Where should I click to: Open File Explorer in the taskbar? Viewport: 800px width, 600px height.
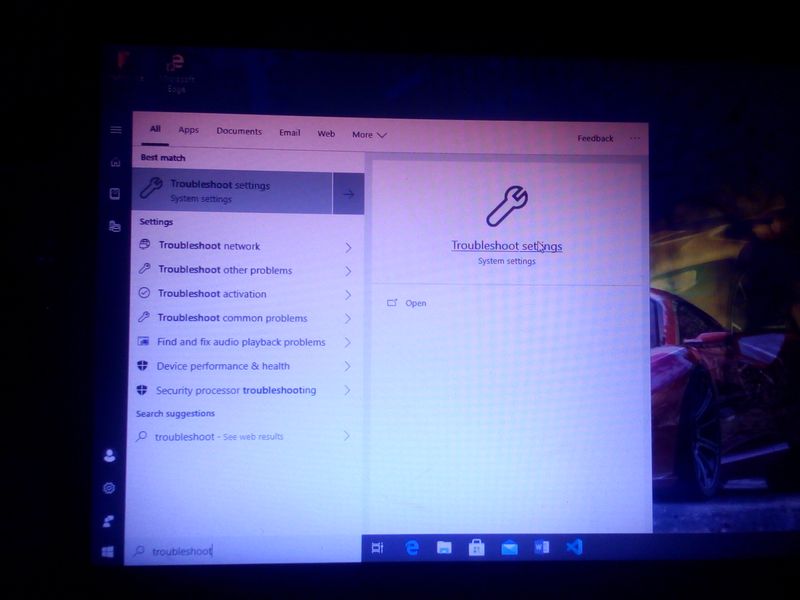(x=444, y=548)
